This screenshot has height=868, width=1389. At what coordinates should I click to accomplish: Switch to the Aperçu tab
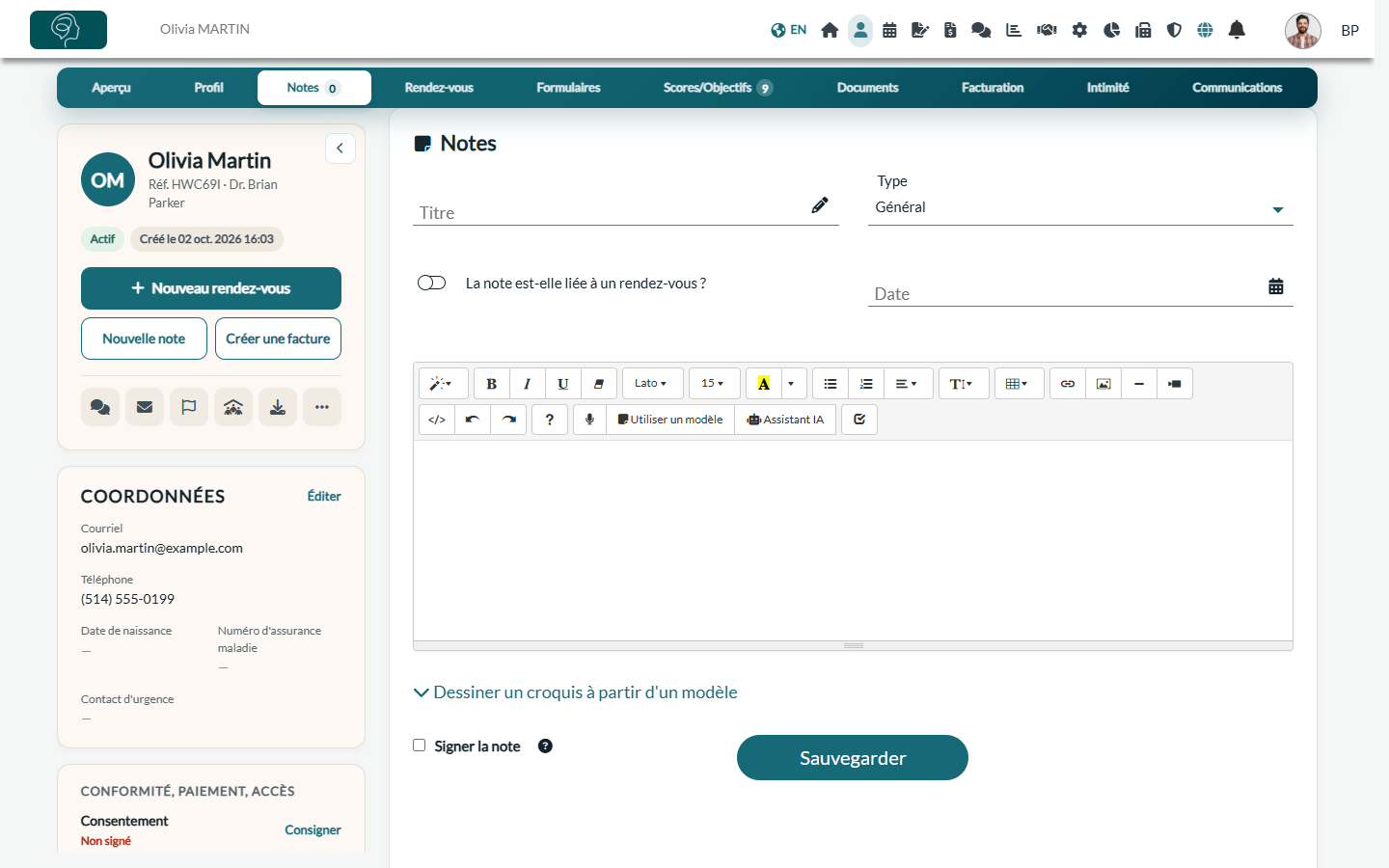[111, 88]
